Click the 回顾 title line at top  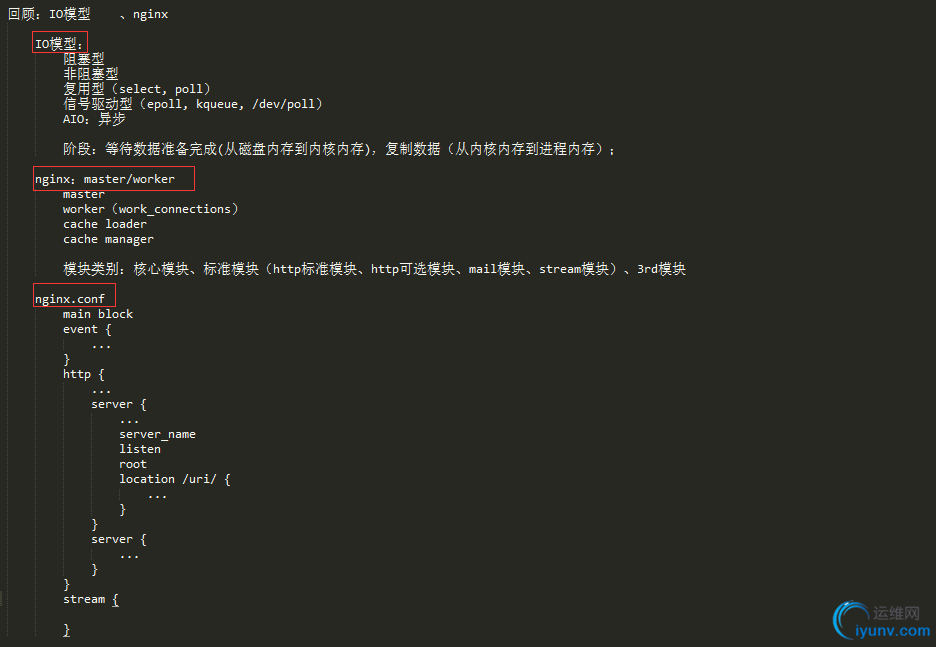pos(88,14)
